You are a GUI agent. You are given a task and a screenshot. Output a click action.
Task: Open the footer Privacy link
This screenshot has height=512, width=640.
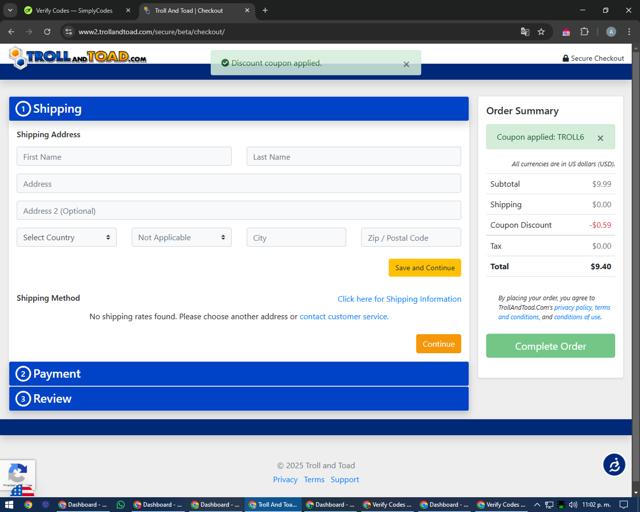[x=285, y=479]
